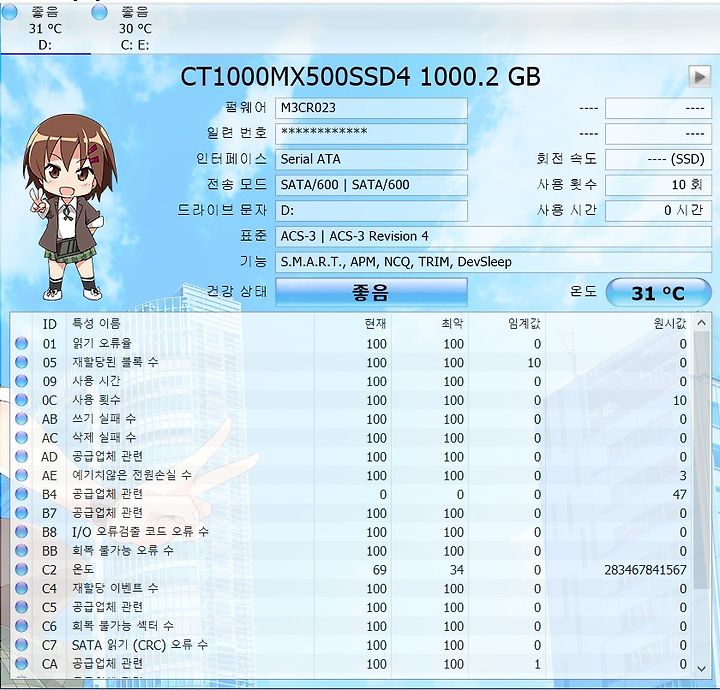Select the 예기치않은 전원손실 수 row
The image size is (720, 690).
(x=351, y=475)
